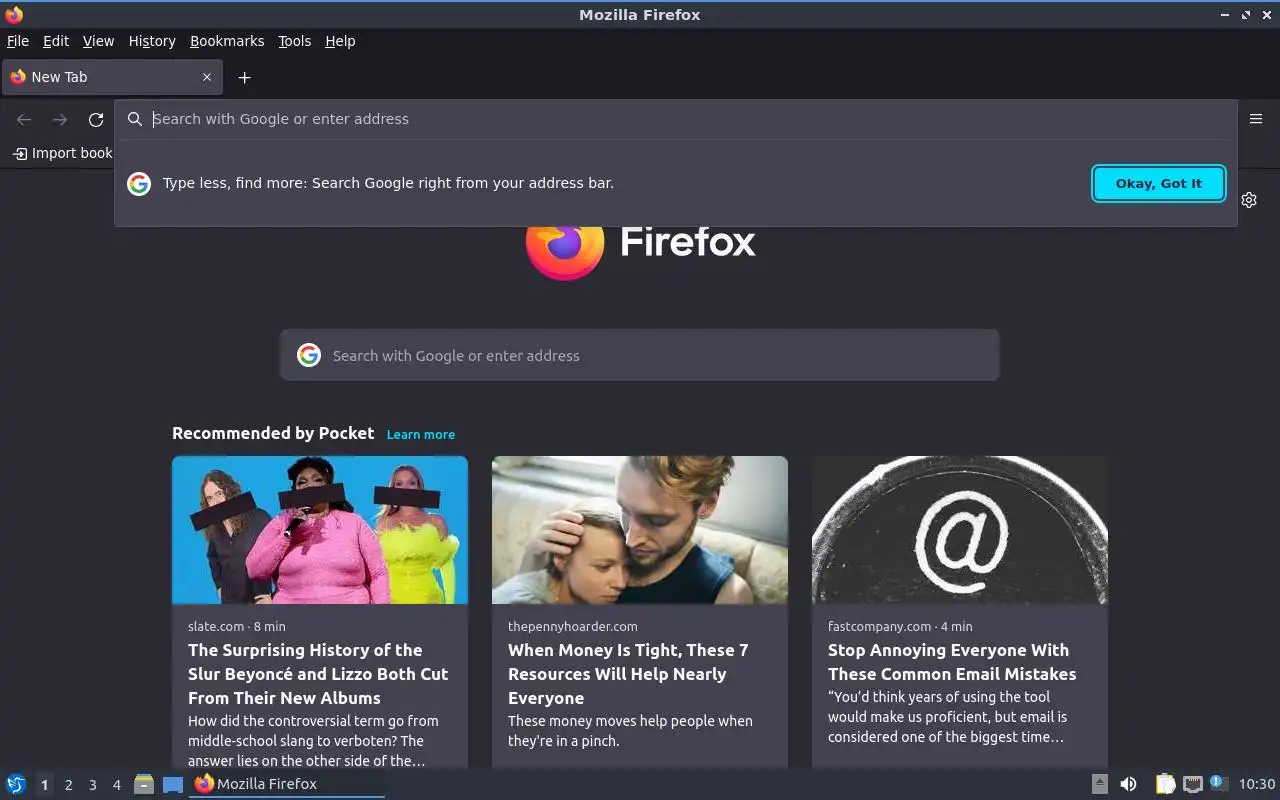
Task: Click the Google icon in the search tip
Action: coord(139,183)
